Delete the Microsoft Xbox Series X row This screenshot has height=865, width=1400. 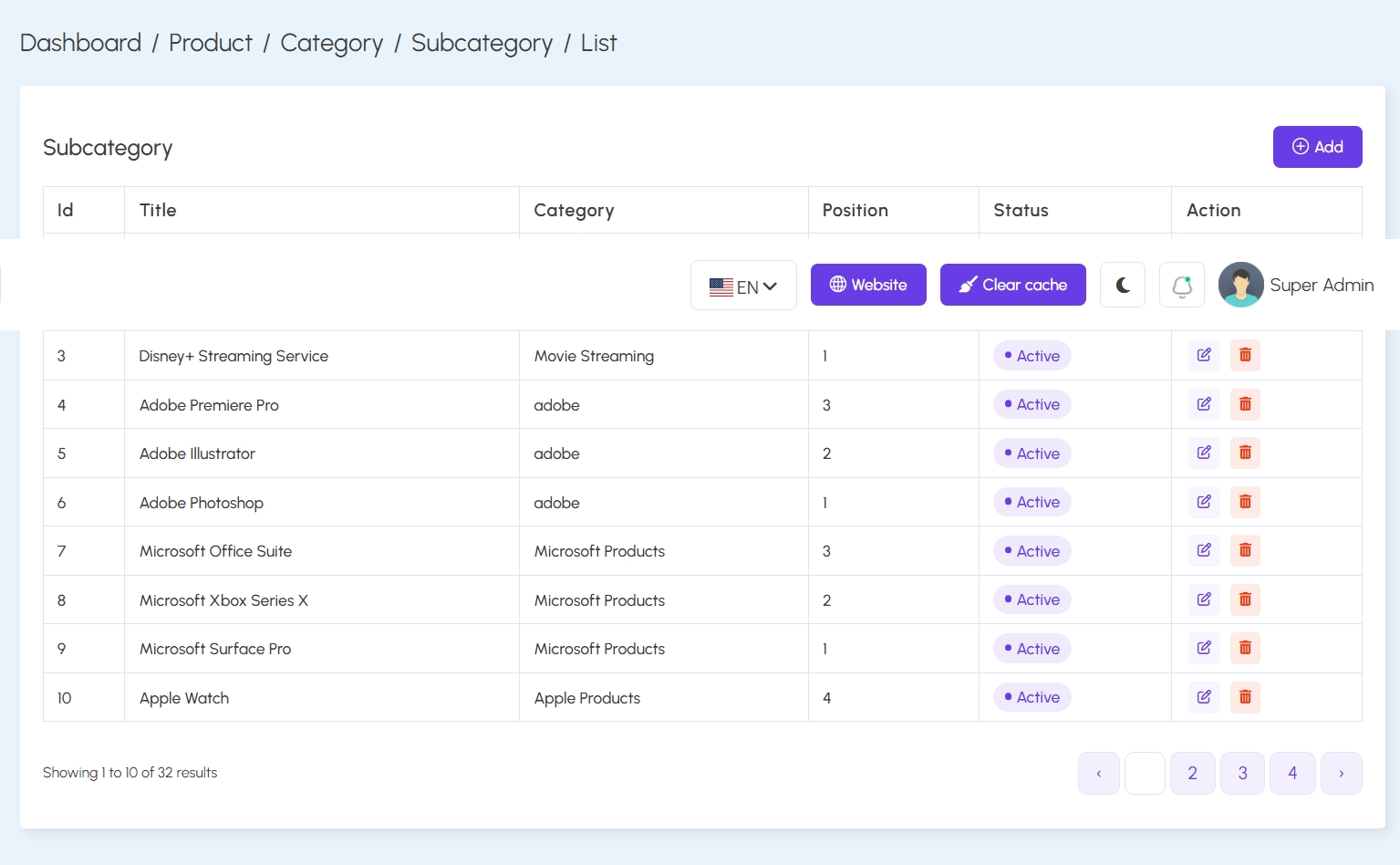point(1245,599)
